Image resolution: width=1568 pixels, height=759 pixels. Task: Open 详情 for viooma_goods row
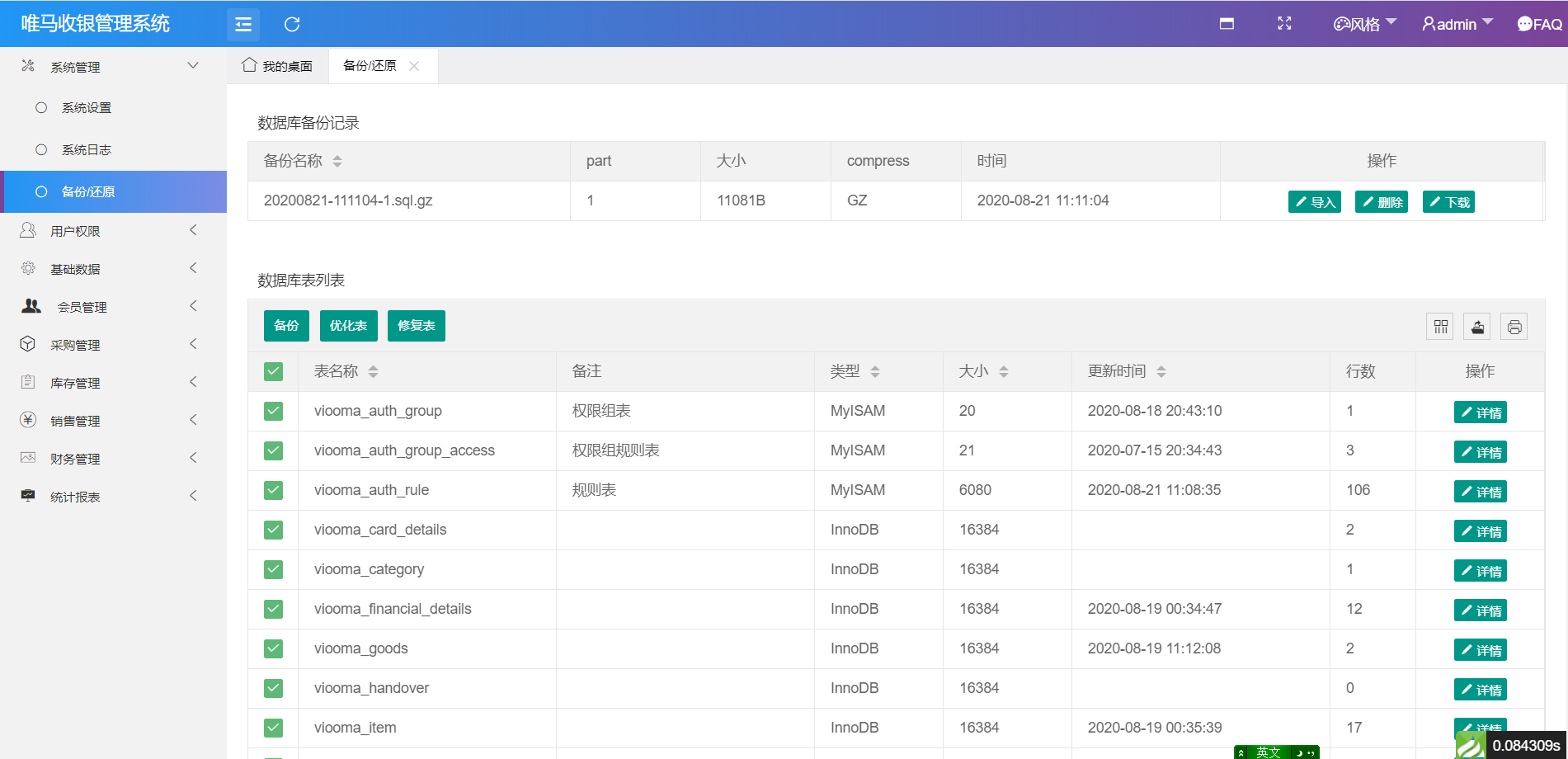coord(1481,650)
